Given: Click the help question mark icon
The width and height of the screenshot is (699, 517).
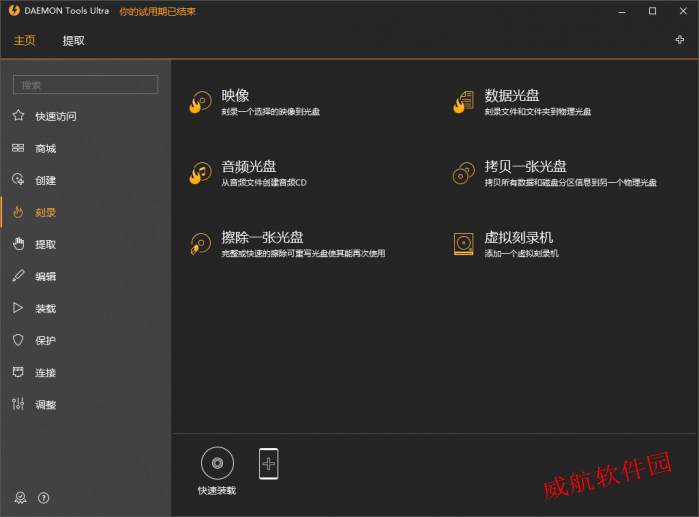Looking at the screenshot, I should 43,498.
